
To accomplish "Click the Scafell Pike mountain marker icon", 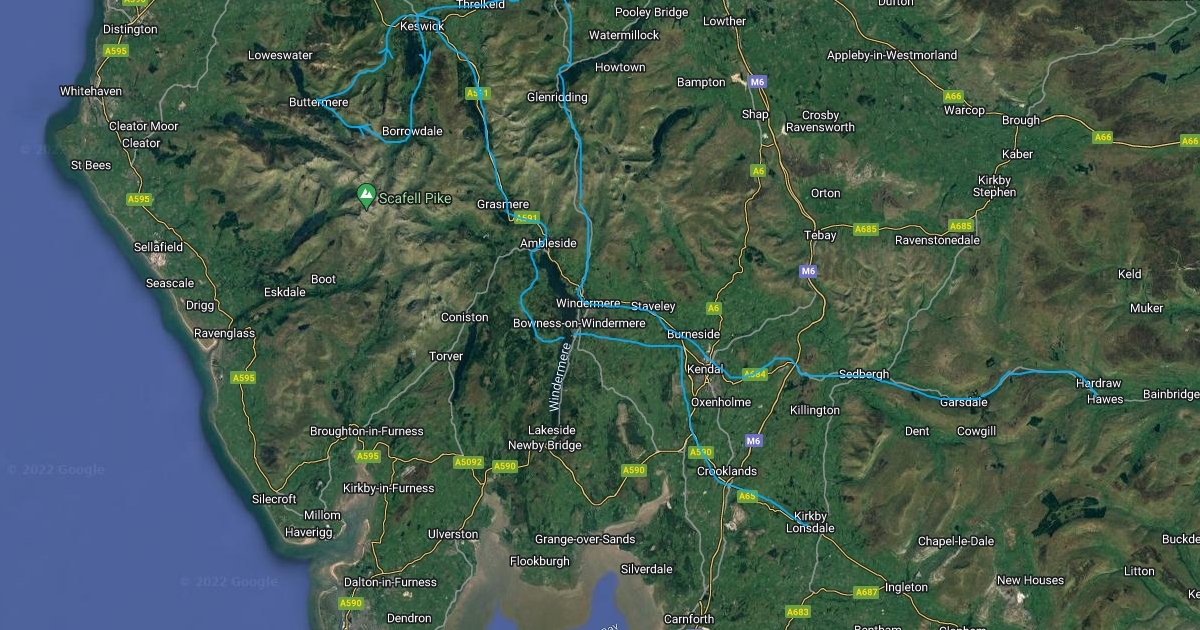I will click(x=366, y=197).
